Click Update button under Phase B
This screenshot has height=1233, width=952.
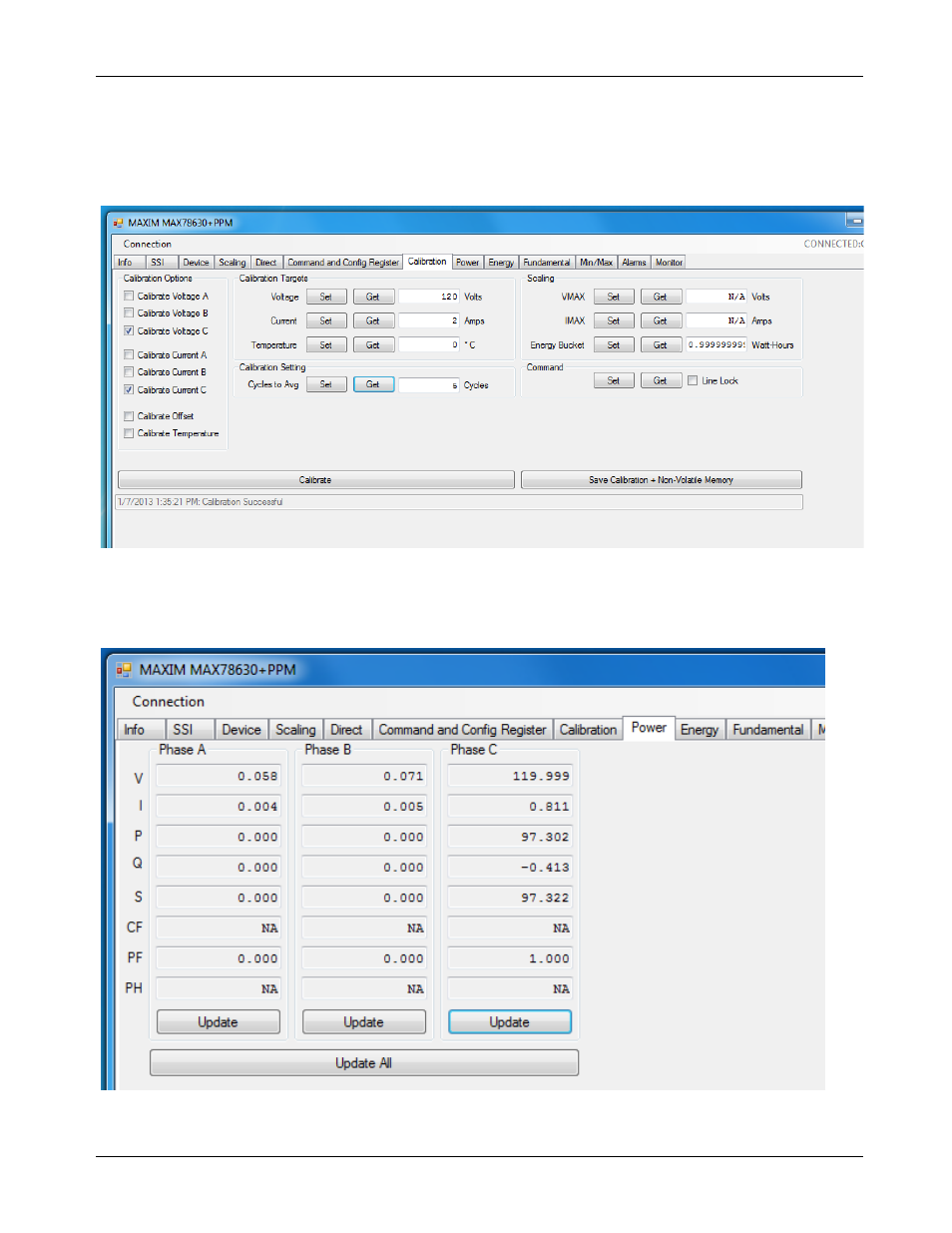364,1022
